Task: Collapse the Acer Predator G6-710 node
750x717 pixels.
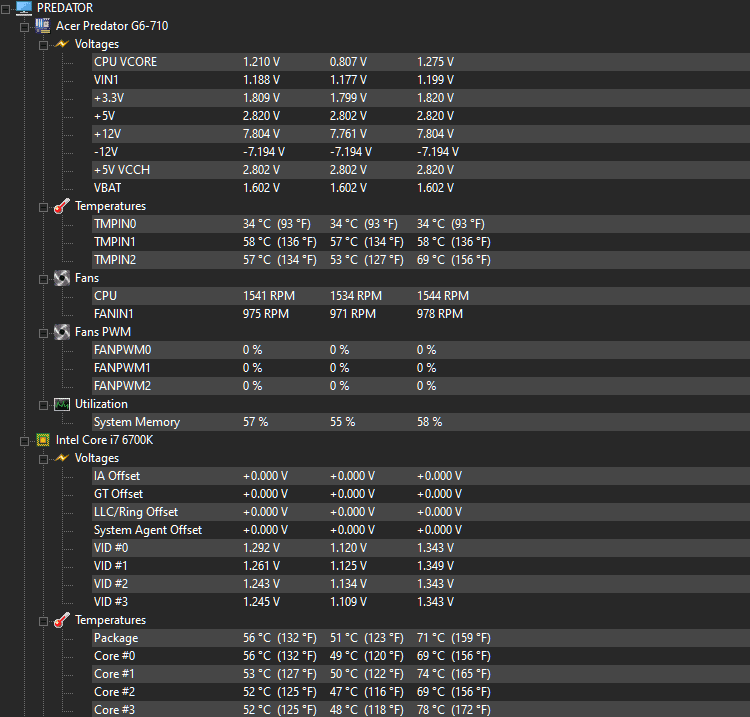Action: (24, 27)
